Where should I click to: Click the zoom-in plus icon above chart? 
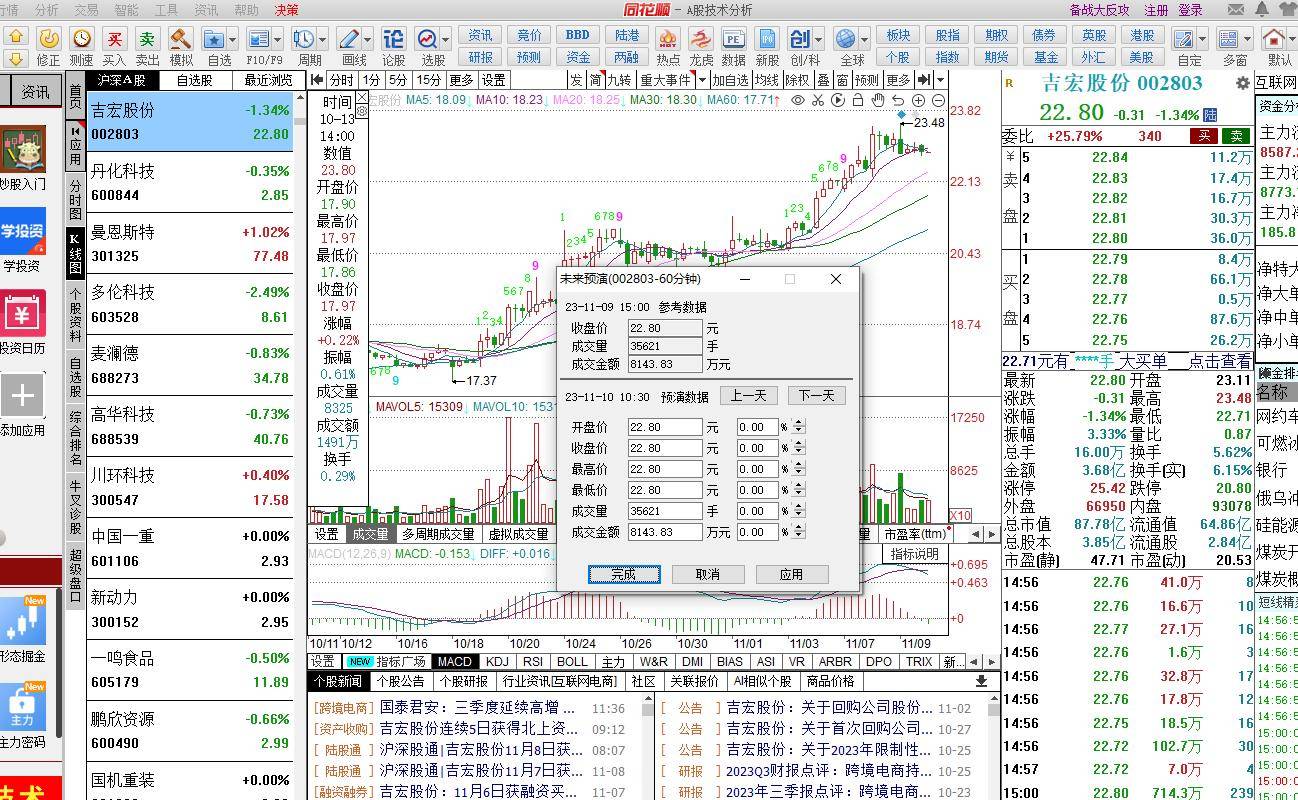click(x=918, y=100)
